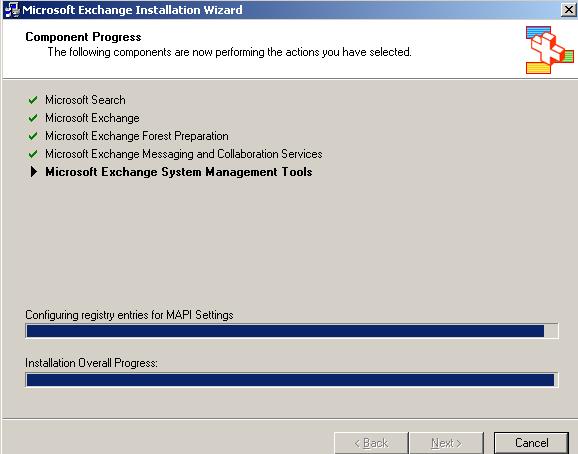Select 'Microsoft Exchange System Management Tools' bold text

pos(179,172)
